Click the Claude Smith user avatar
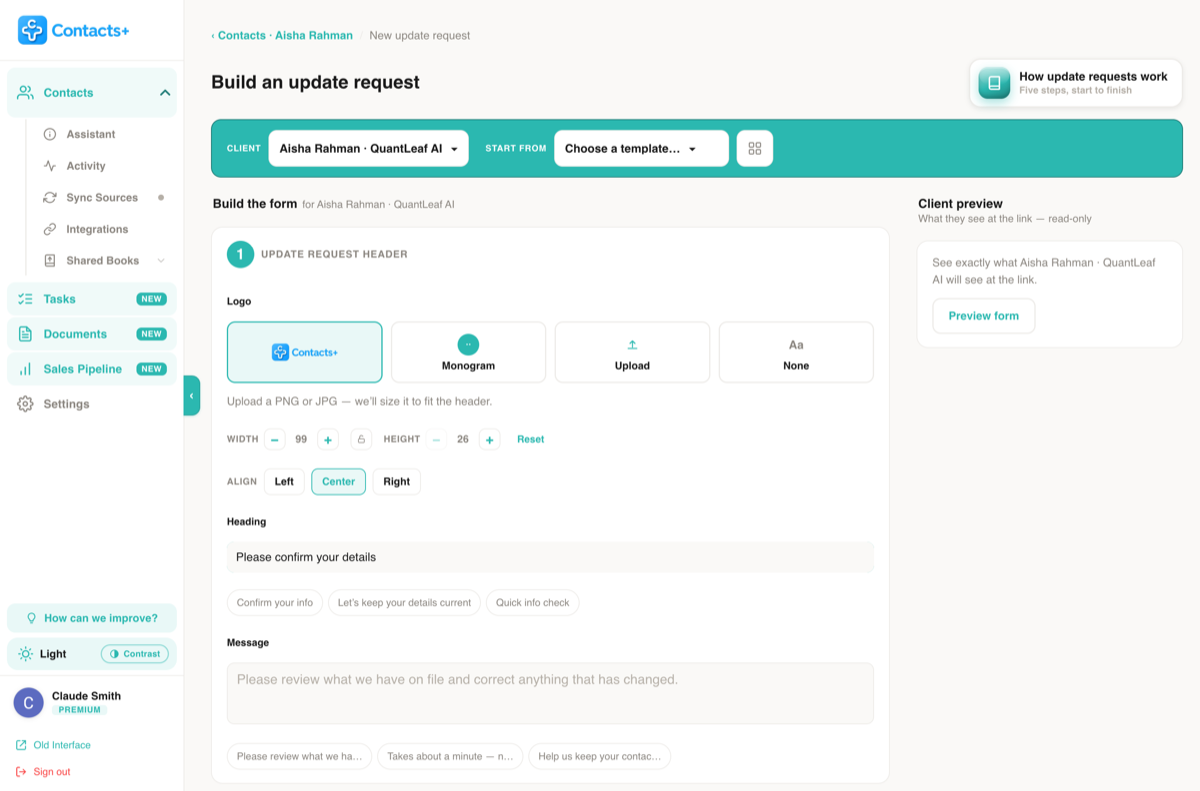This screenshot has height=791, width=1200. coord(28,703)
